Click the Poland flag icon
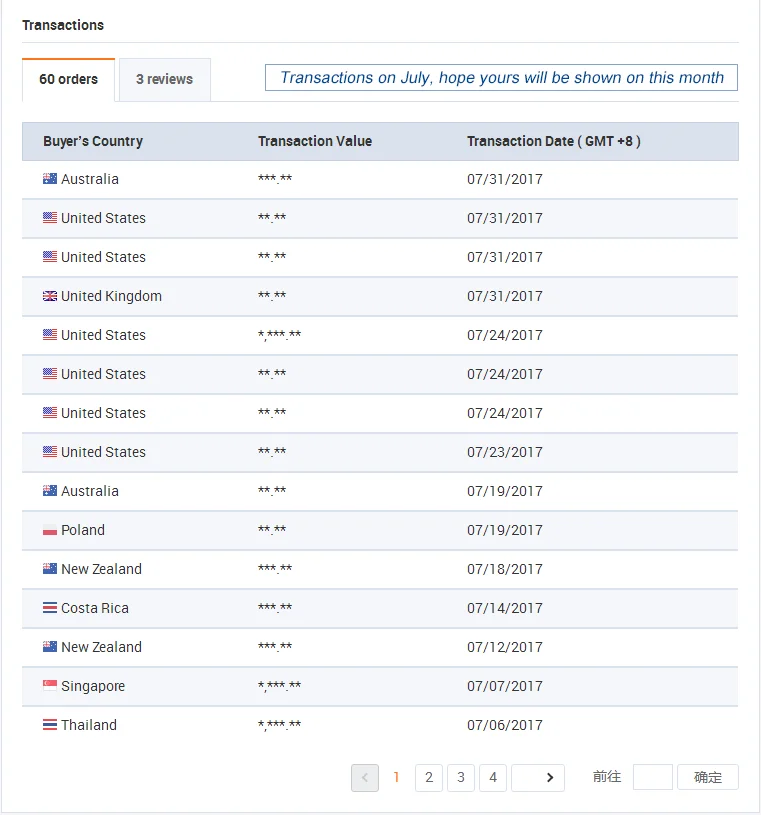 coord(50,530)
